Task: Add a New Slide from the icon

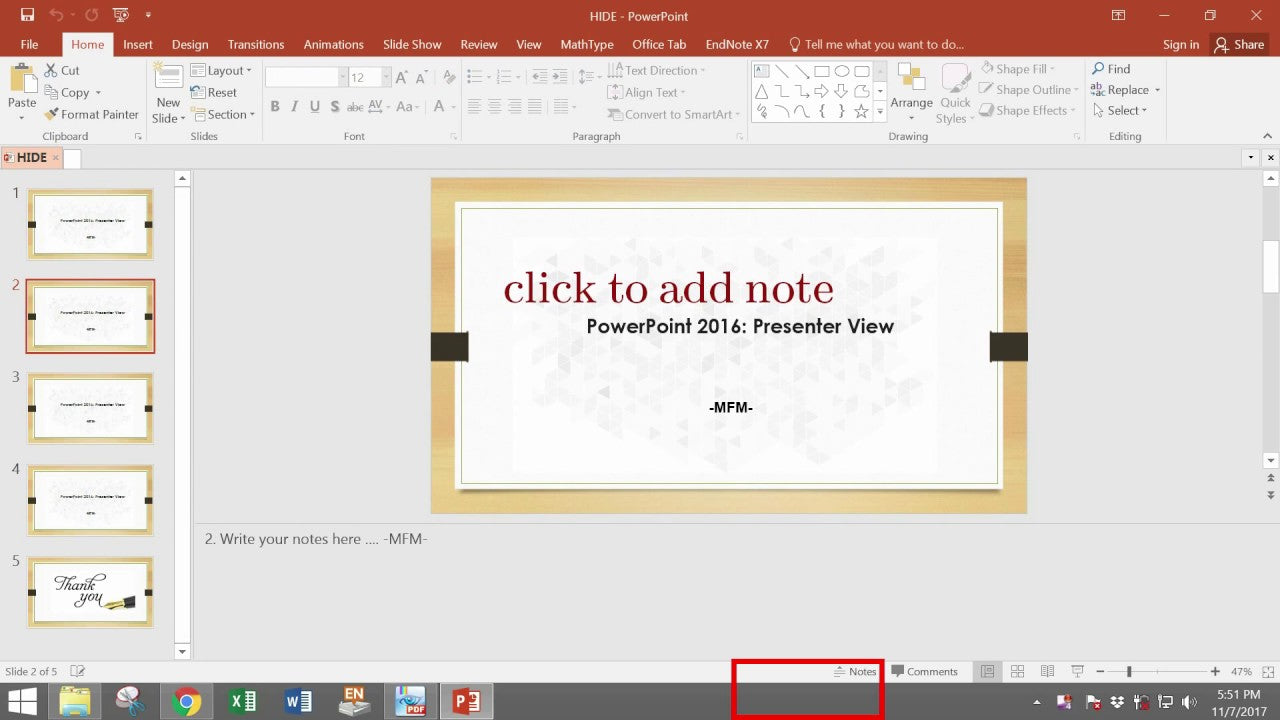Action: tap(168, 76)
